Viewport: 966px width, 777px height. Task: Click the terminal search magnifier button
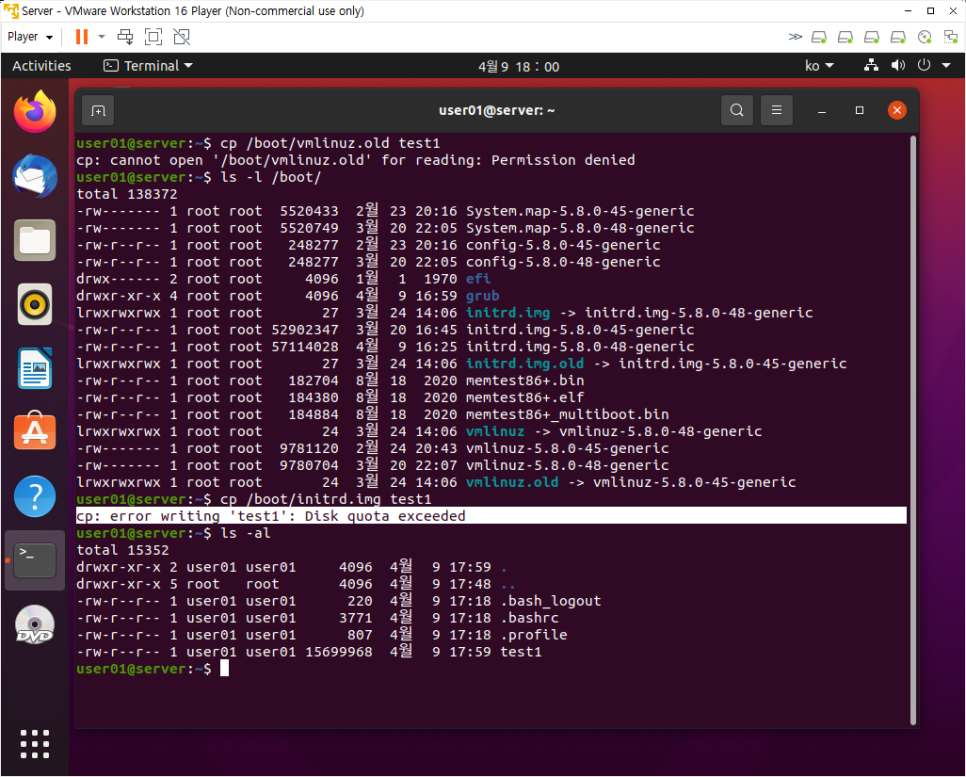pos(737,110)
